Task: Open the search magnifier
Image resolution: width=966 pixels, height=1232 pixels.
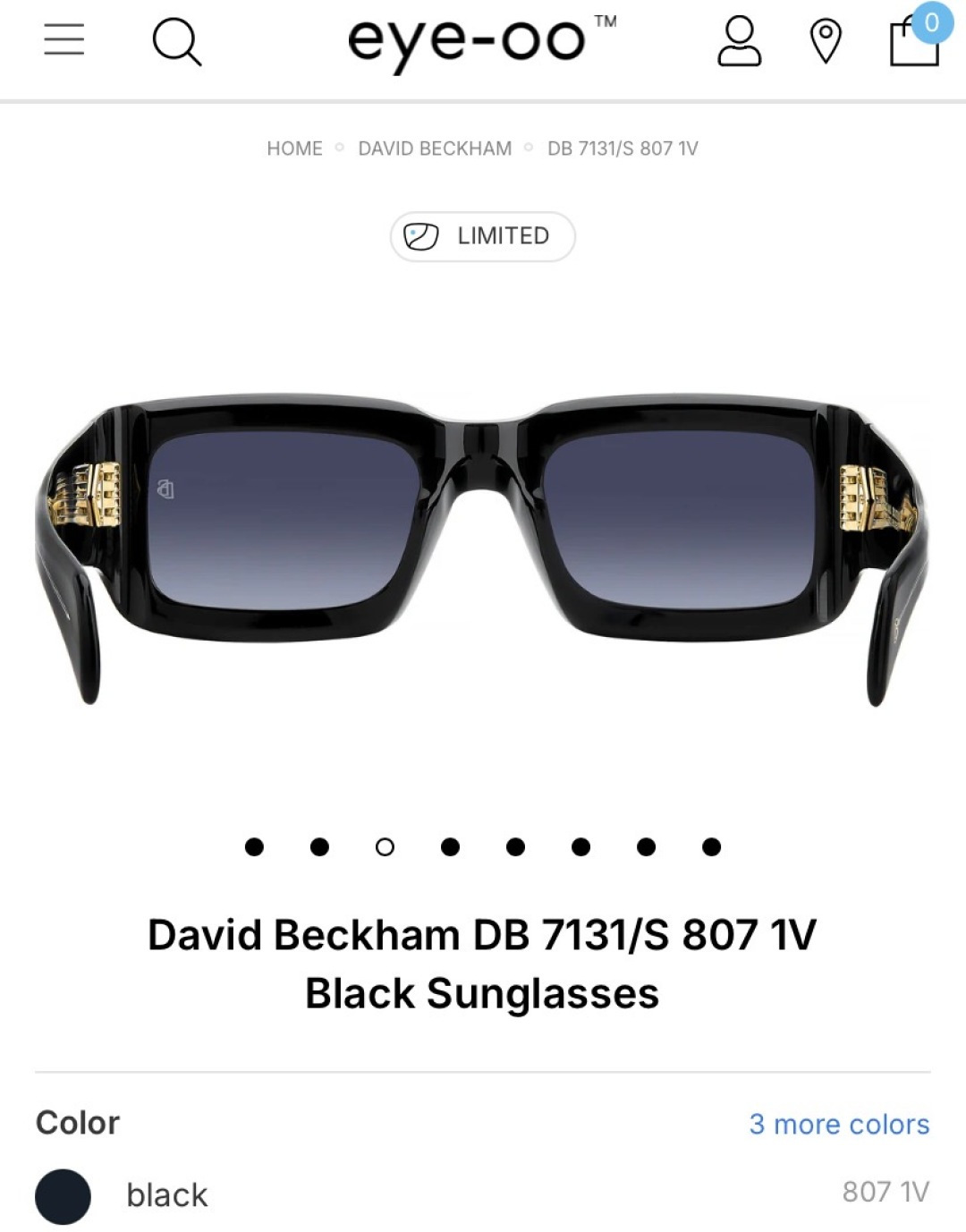Action: click(177, 42)
